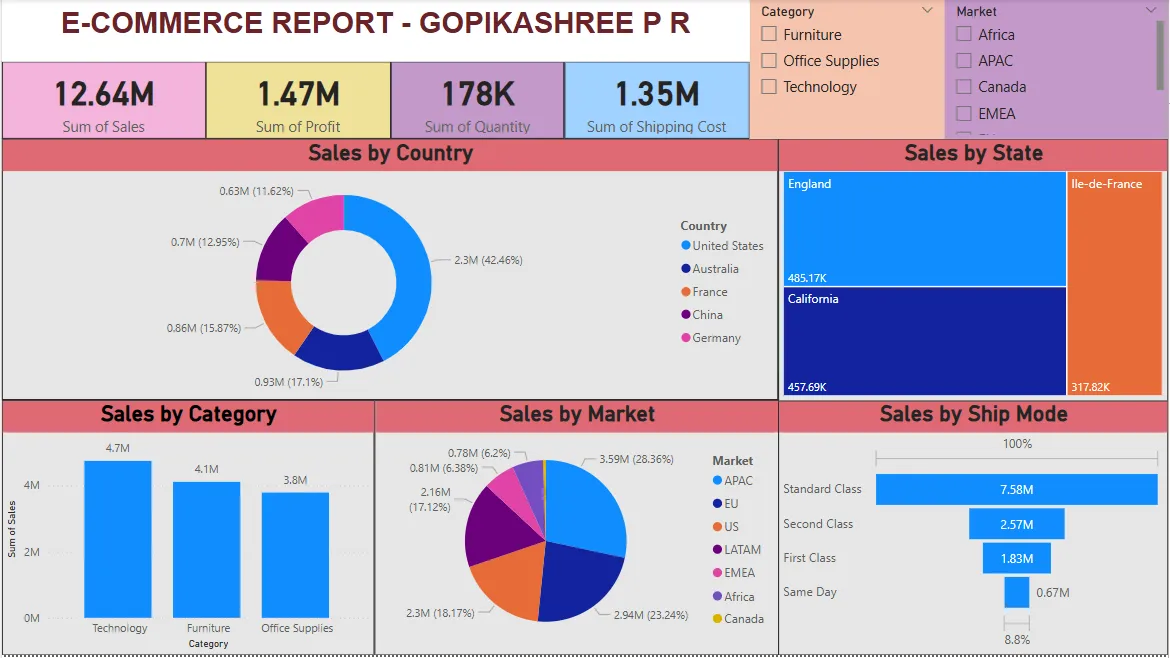The width and height of the screenshot is (1170, 658).
Task: Check the Africa market checkbox
Action: (x=964, y=34)
